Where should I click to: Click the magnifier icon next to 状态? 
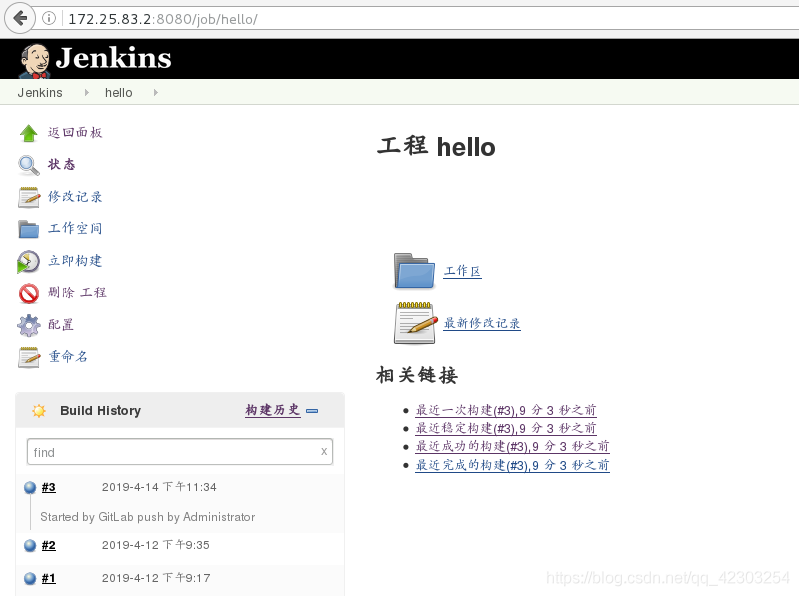pos(29,165)
